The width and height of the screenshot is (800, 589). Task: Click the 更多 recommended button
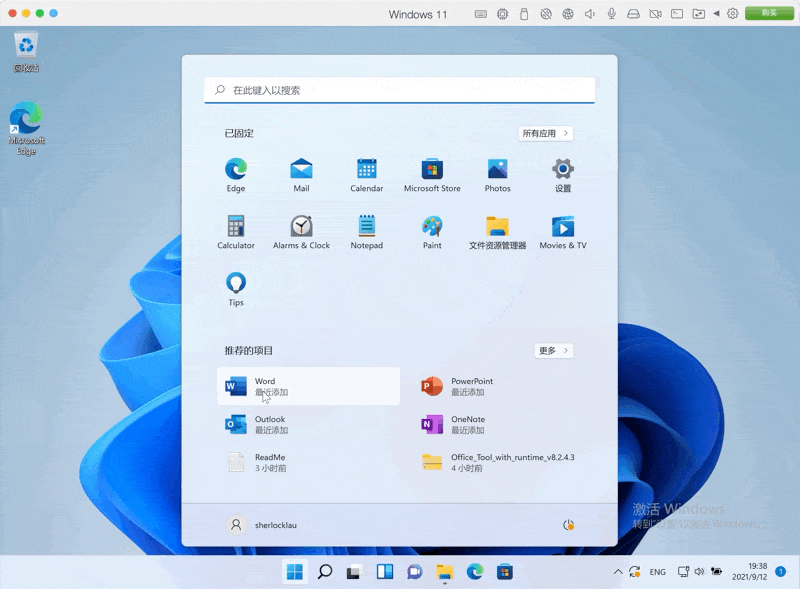tap(554, 351)
